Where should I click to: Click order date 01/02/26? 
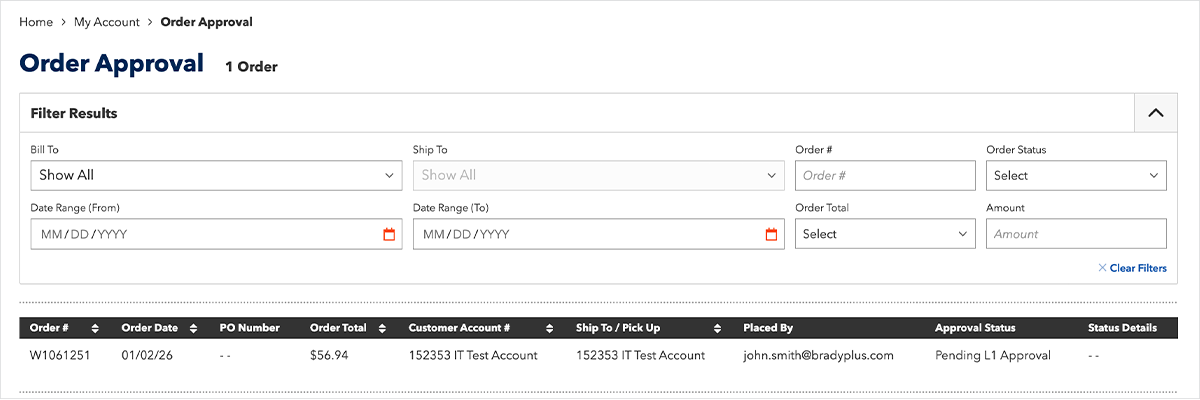(146, 355)
